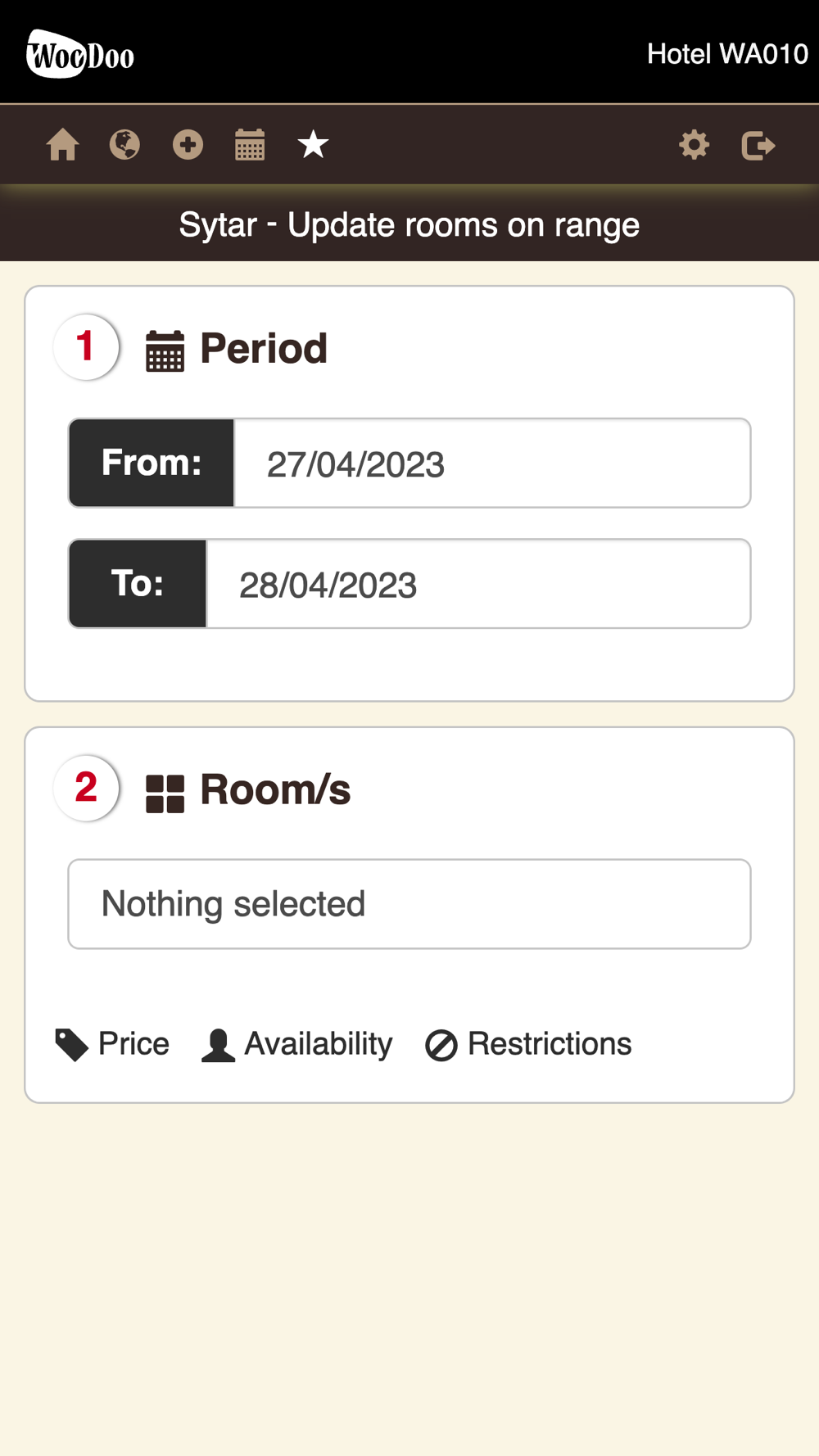The image size is (819, 1456).
Task: Click the Period calendar icon
Action: point(165,351)
